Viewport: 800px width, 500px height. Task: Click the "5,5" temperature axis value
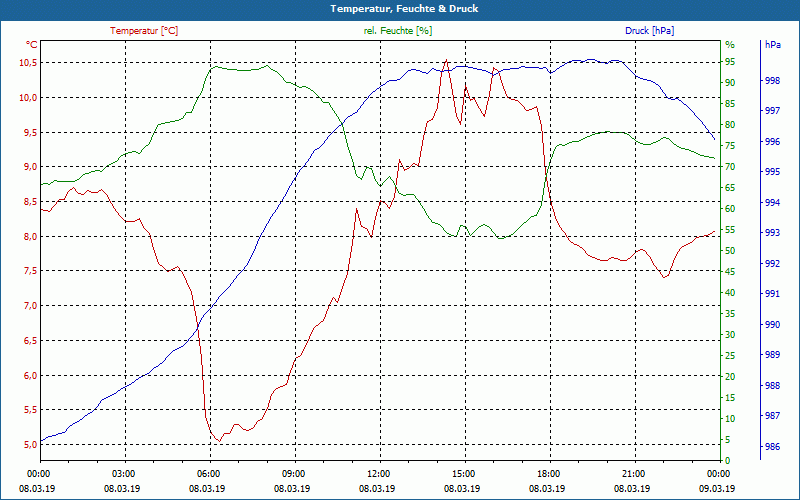[x=30, y=410]
